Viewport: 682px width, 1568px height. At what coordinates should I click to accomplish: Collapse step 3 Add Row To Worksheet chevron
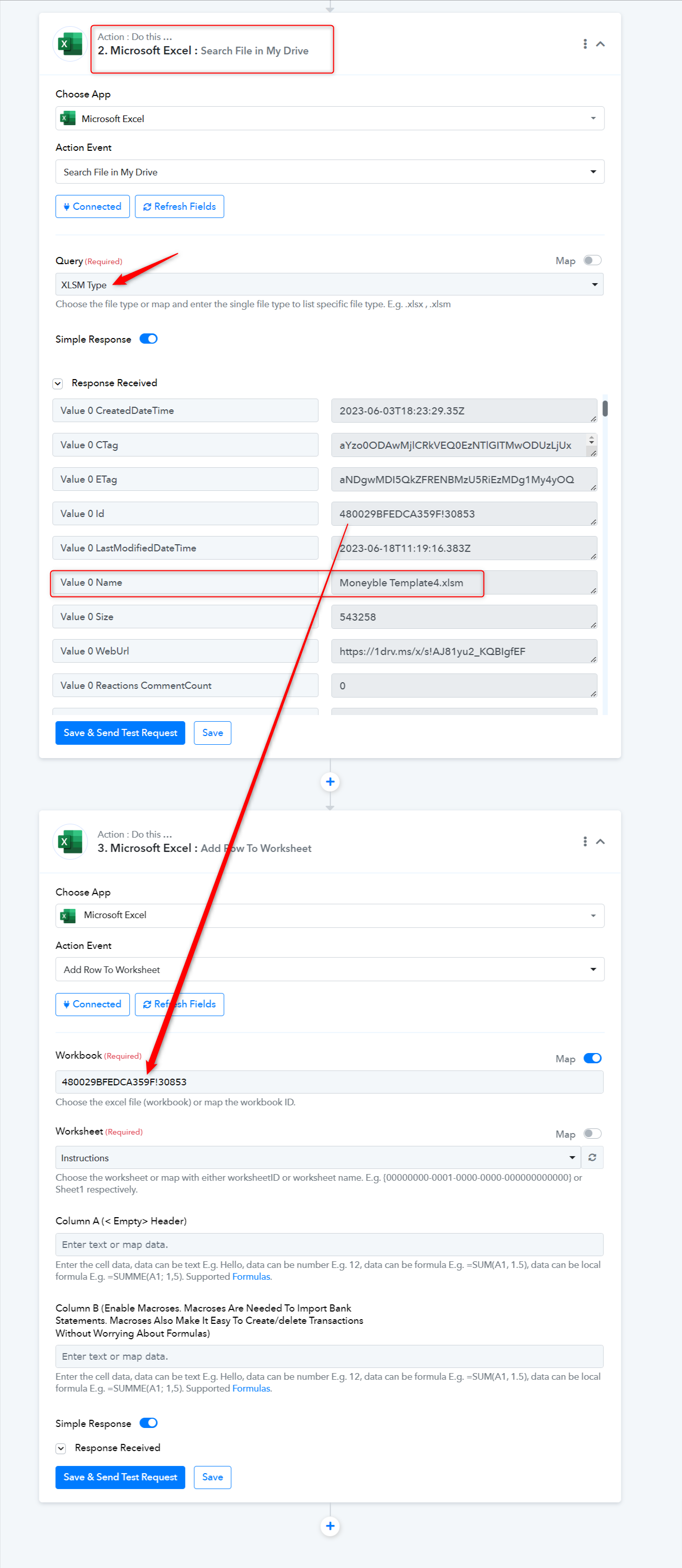tap(600, 841)
